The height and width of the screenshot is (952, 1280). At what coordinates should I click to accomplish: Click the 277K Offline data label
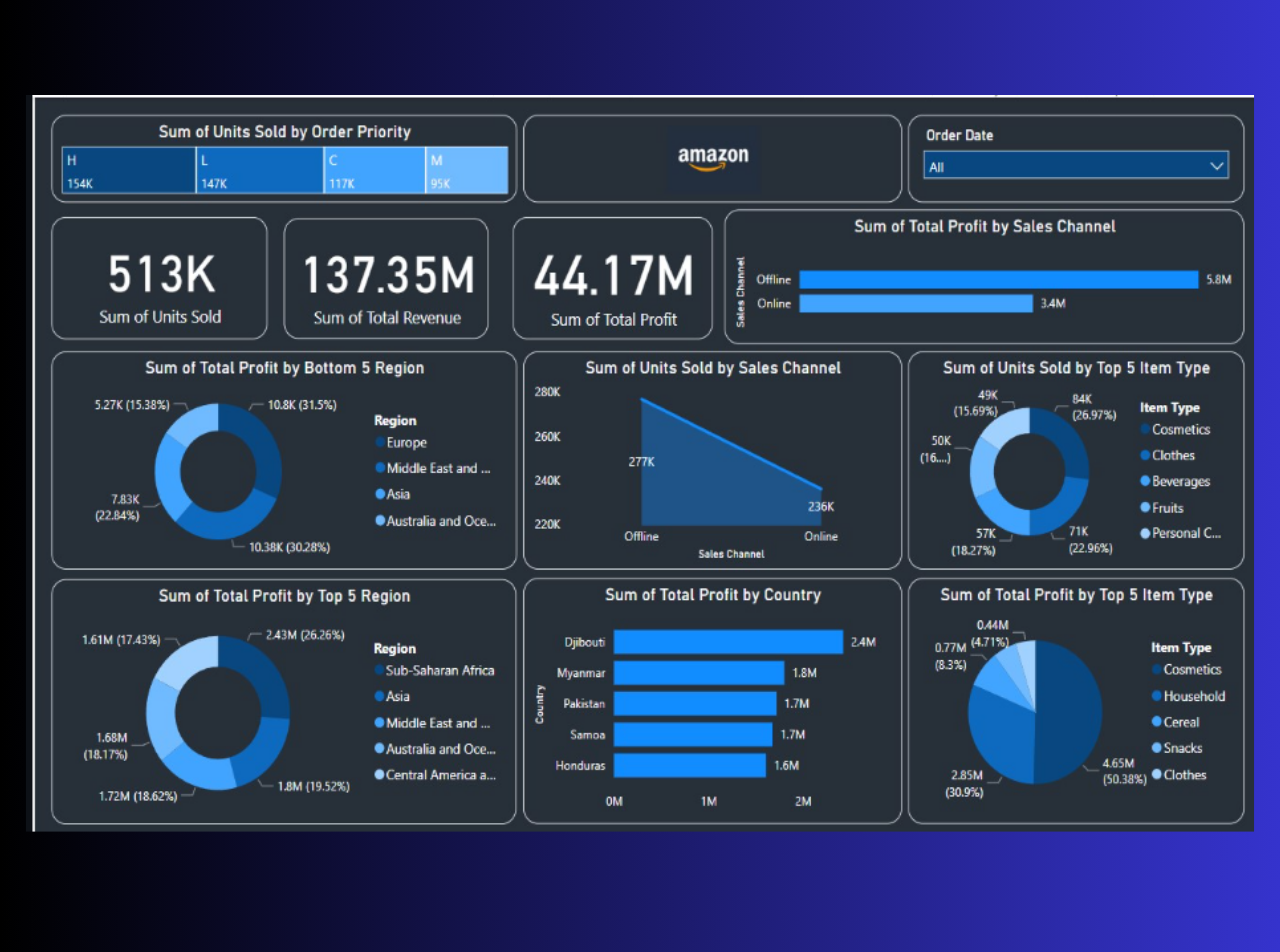(x=641, y=462)
